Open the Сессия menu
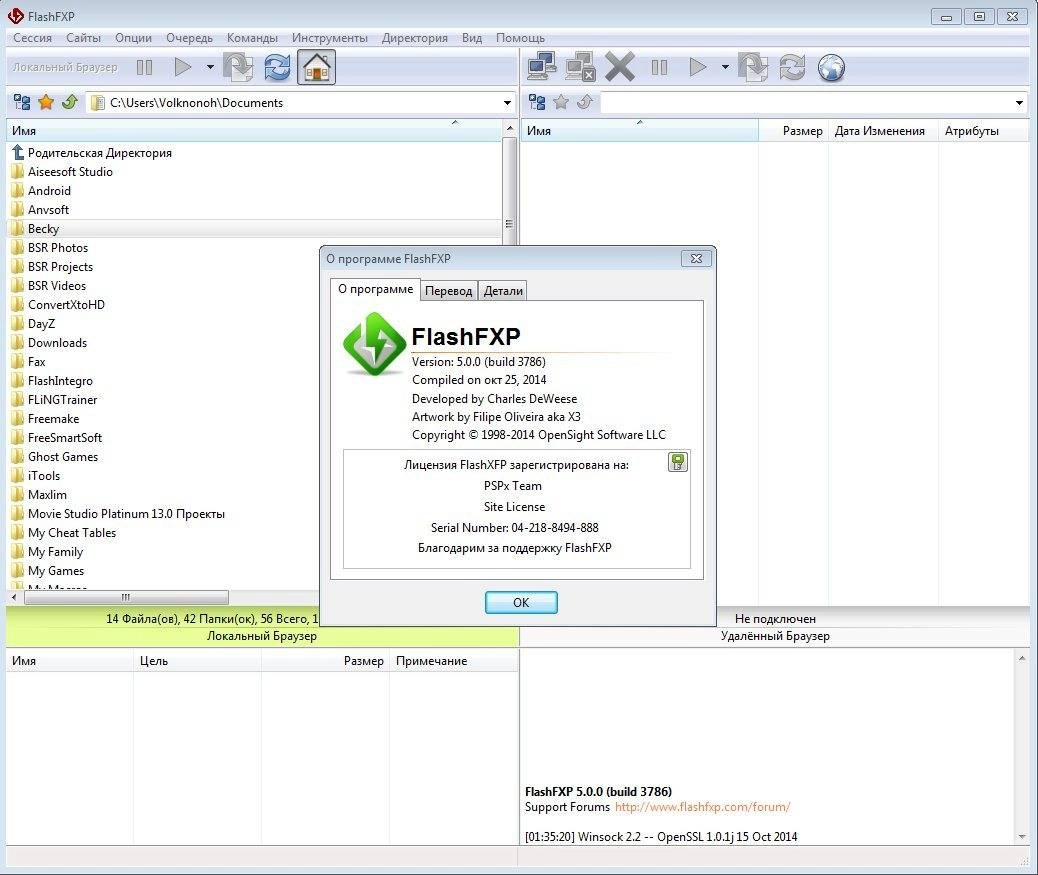 coord(32,38)
